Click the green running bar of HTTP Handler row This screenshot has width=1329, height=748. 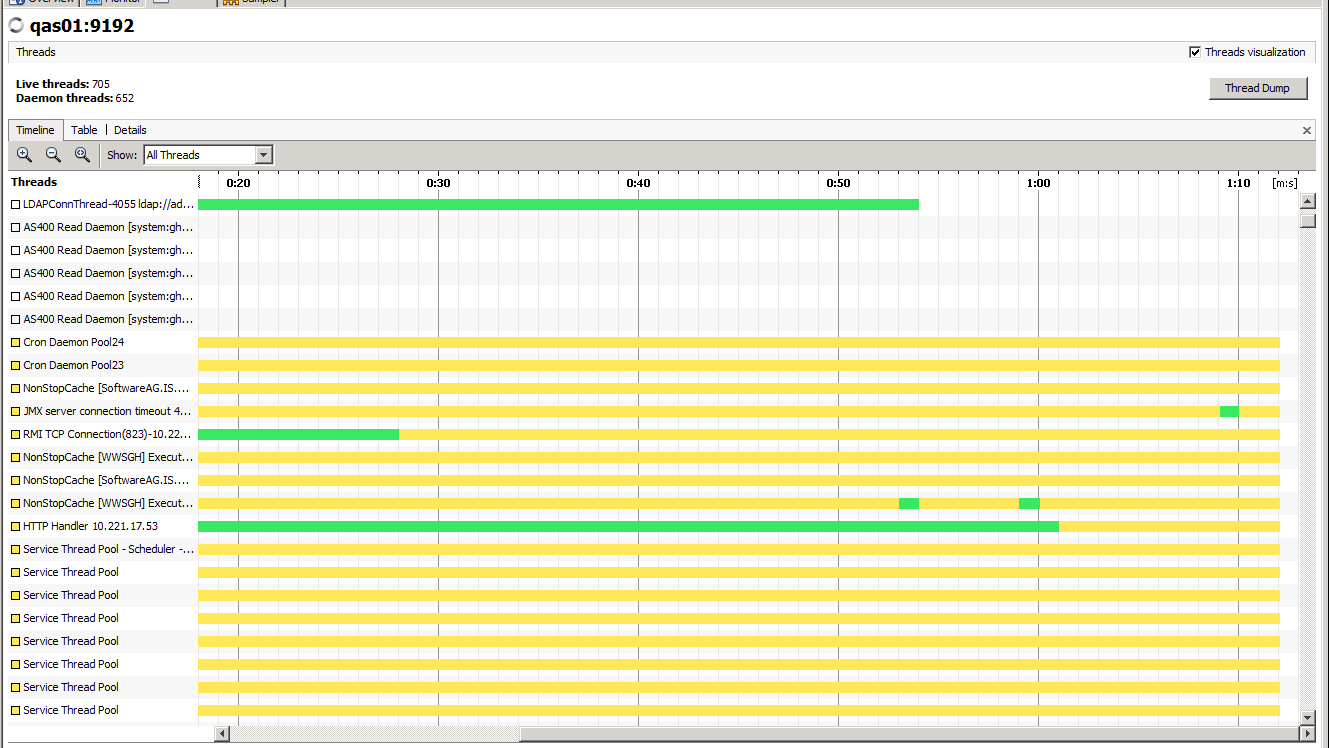click(628, 526)
